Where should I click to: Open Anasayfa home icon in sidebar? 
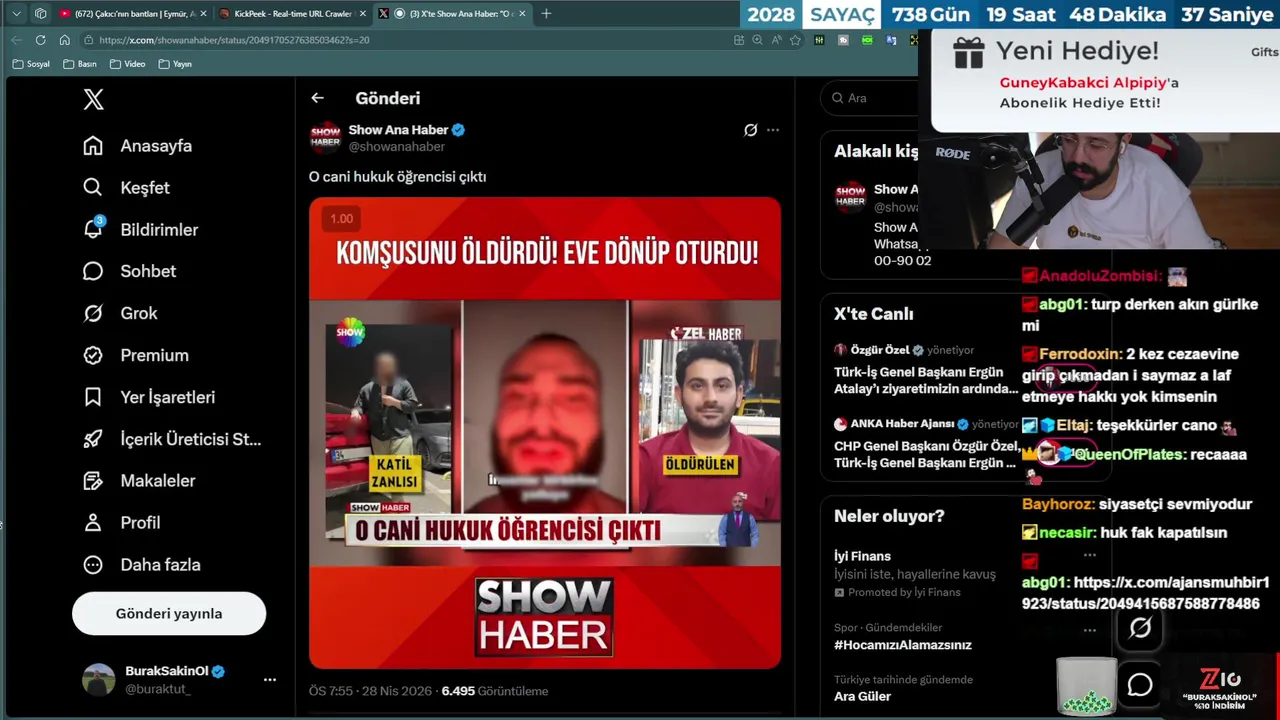click(93, 146)
